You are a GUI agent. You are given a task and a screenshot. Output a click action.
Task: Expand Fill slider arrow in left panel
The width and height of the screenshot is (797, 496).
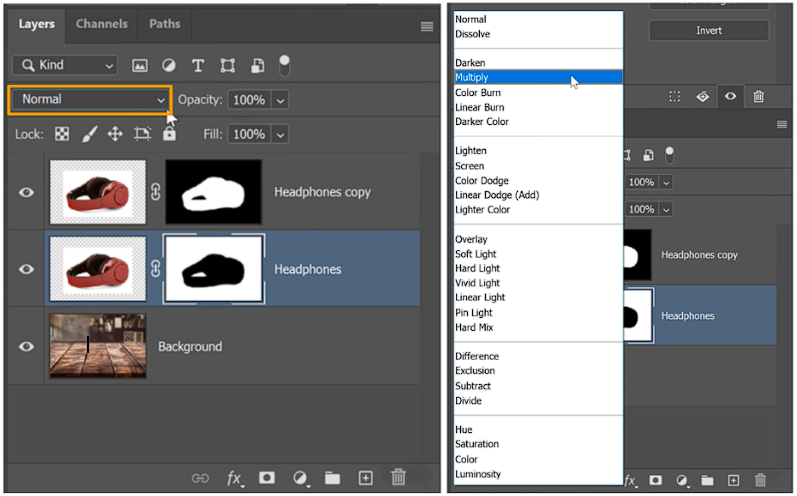(280, 135)
